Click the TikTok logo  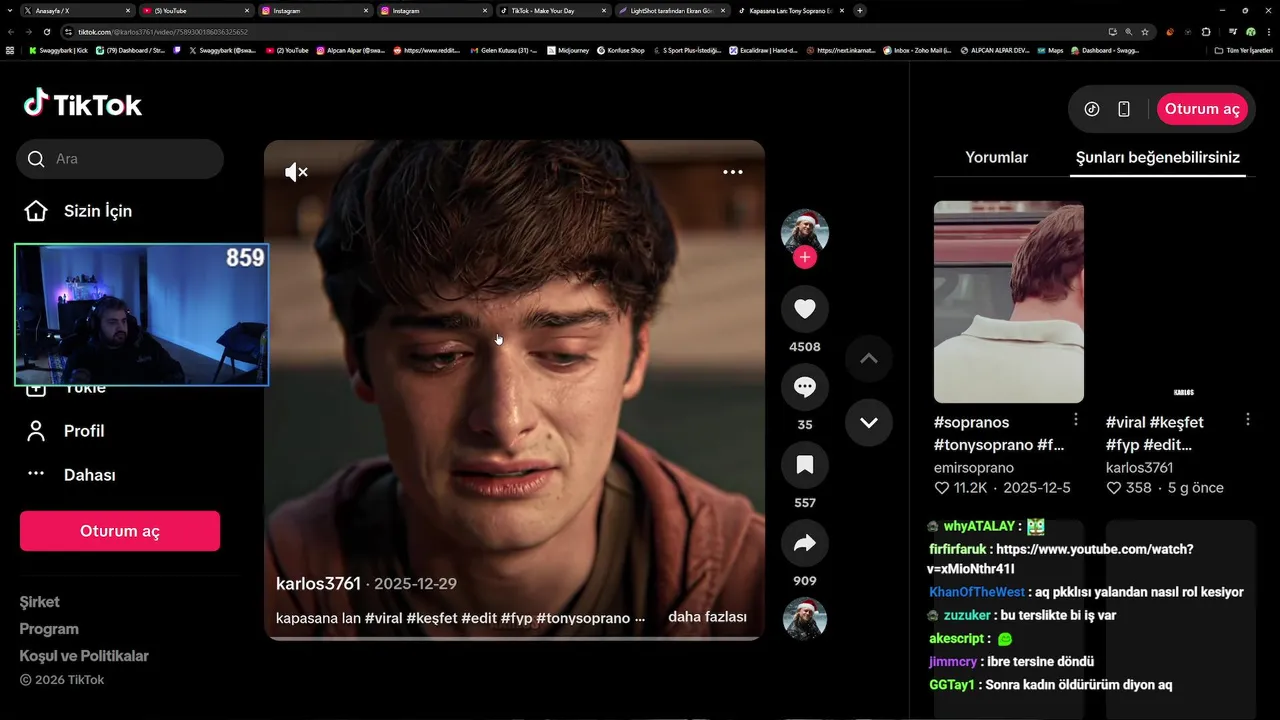(83, 104)
